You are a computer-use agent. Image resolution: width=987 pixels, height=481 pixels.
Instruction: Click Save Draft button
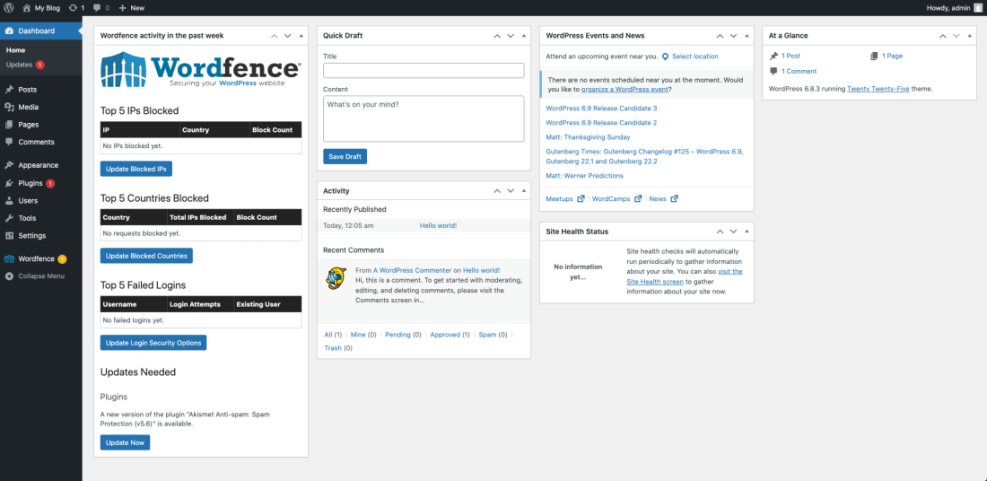[x=345, y=157]
